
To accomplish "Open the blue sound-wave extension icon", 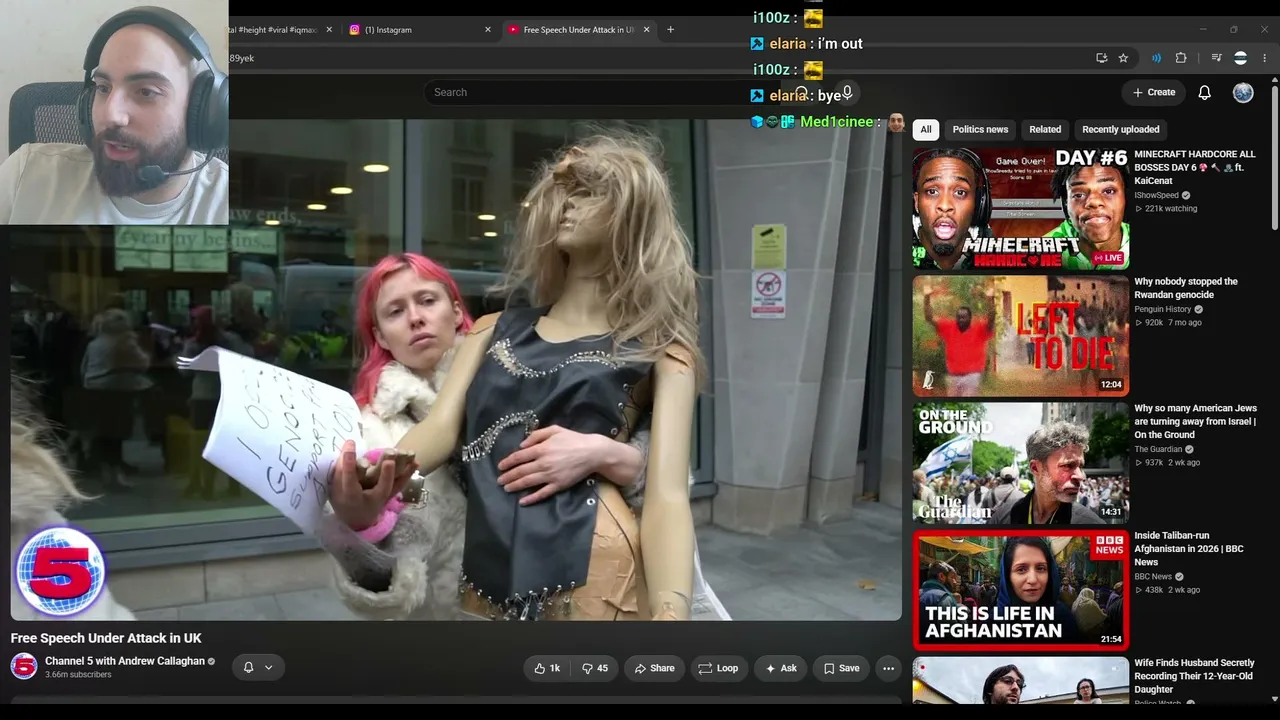I will (1156, 58).
